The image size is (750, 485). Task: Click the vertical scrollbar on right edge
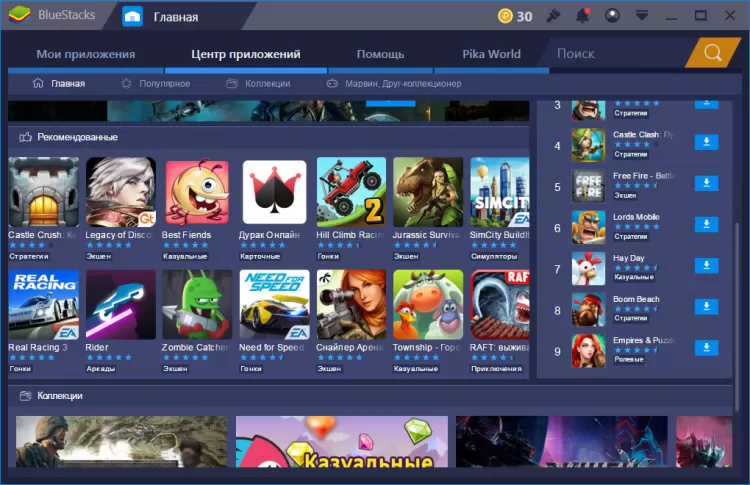point(737,316)
